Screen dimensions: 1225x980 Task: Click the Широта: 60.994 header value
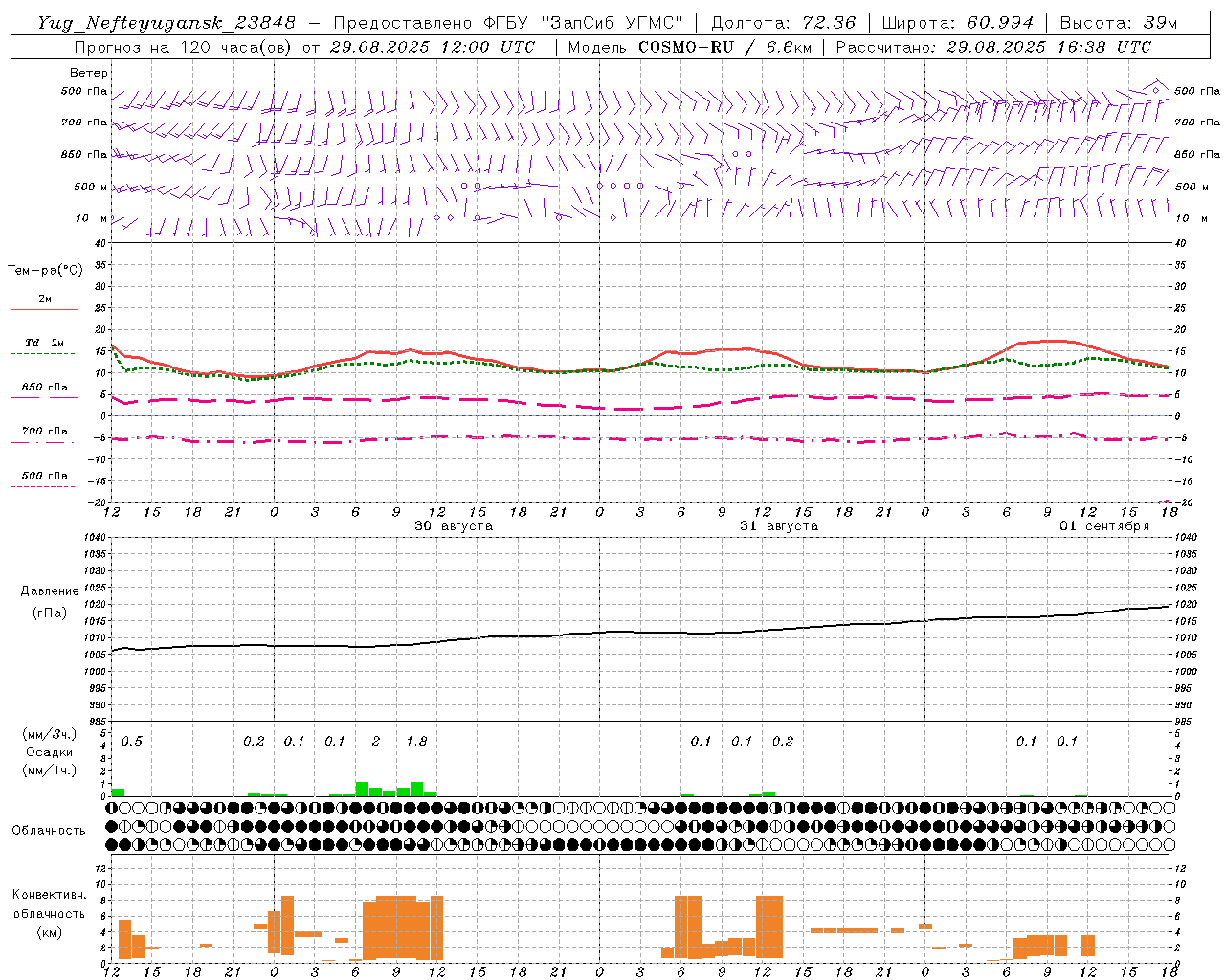957,23
